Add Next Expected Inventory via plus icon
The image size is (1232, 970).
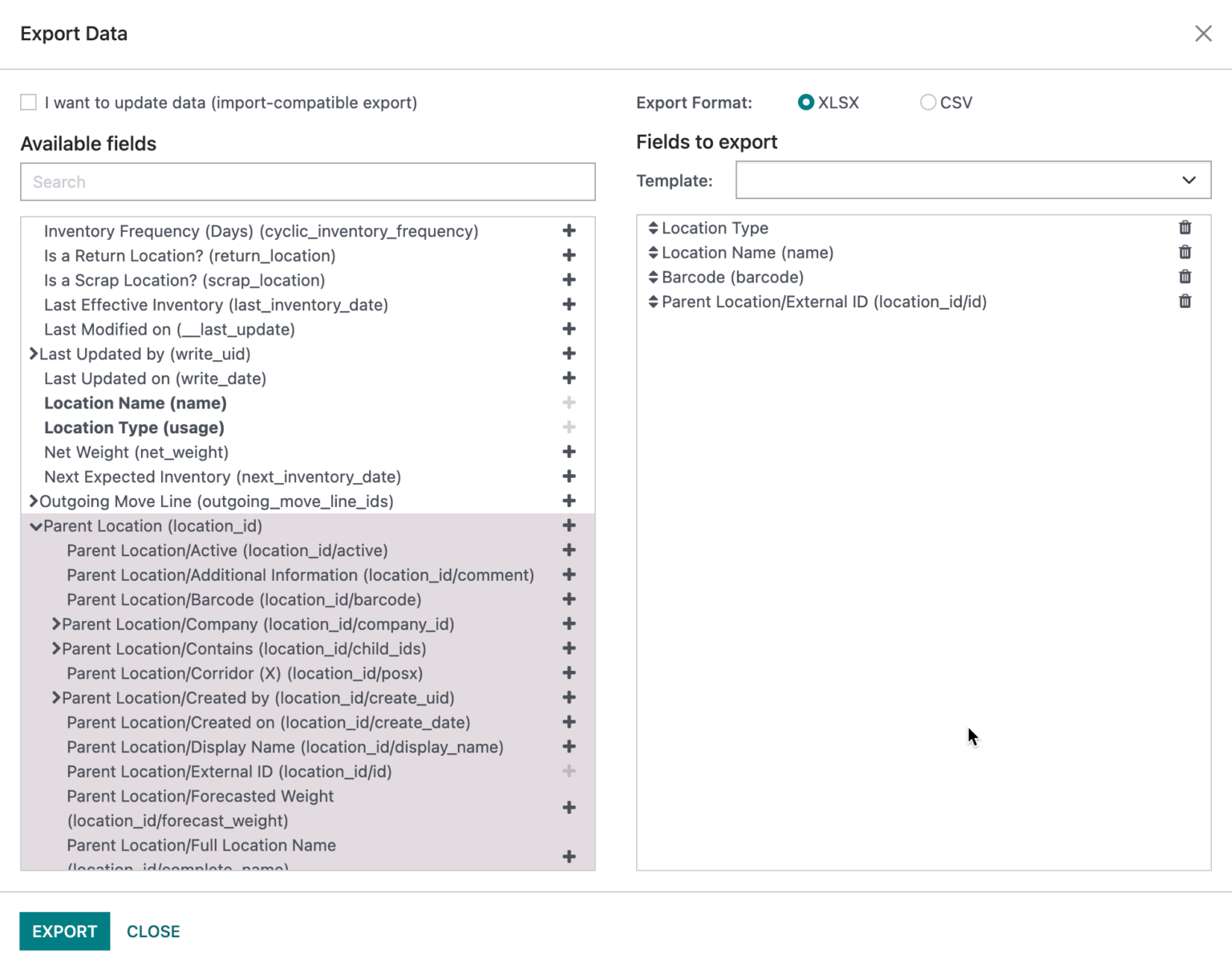pyautogui.click(x=569, y=476)
